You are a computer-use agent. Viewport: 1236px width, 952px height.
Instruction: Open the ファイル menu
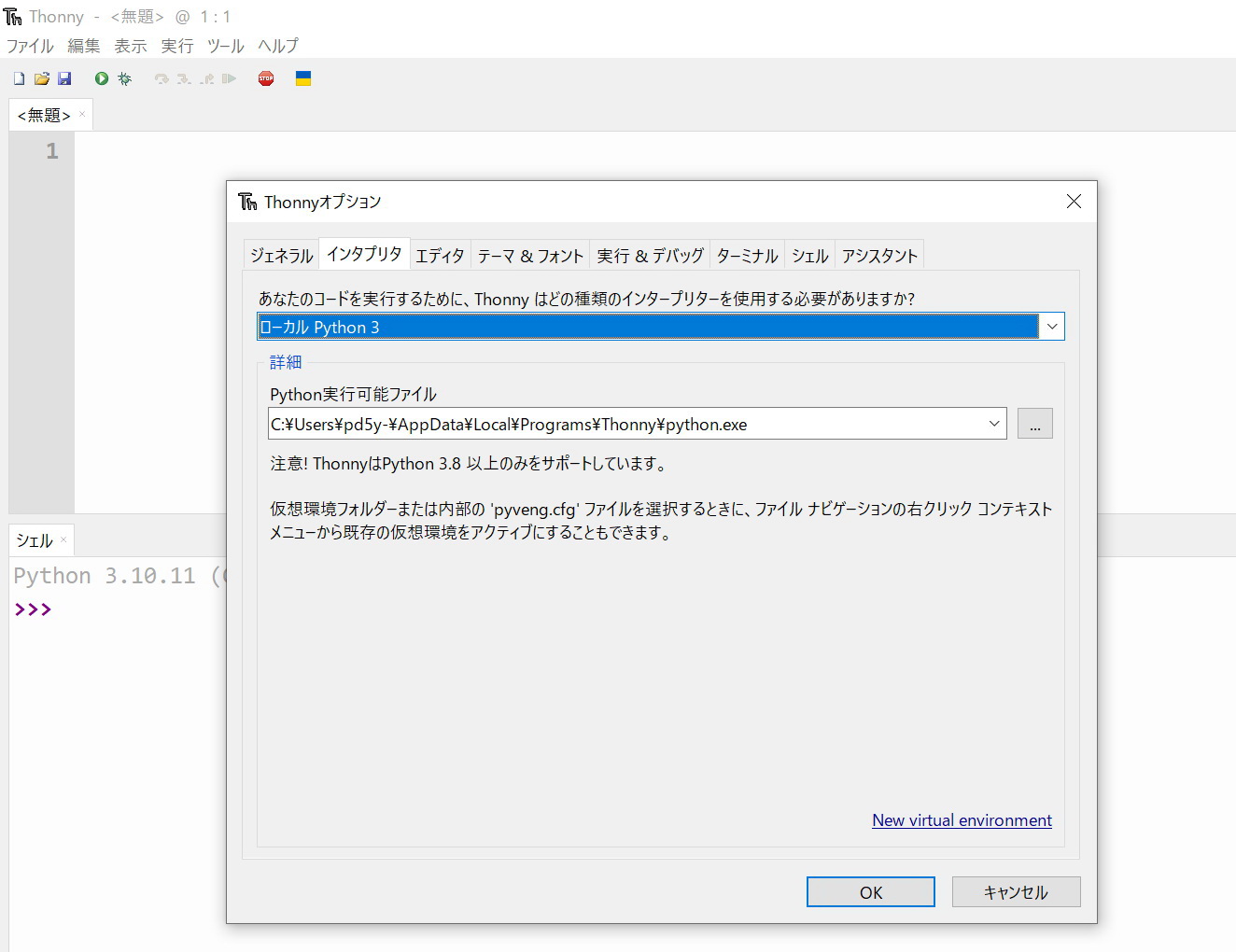[30, 46]
